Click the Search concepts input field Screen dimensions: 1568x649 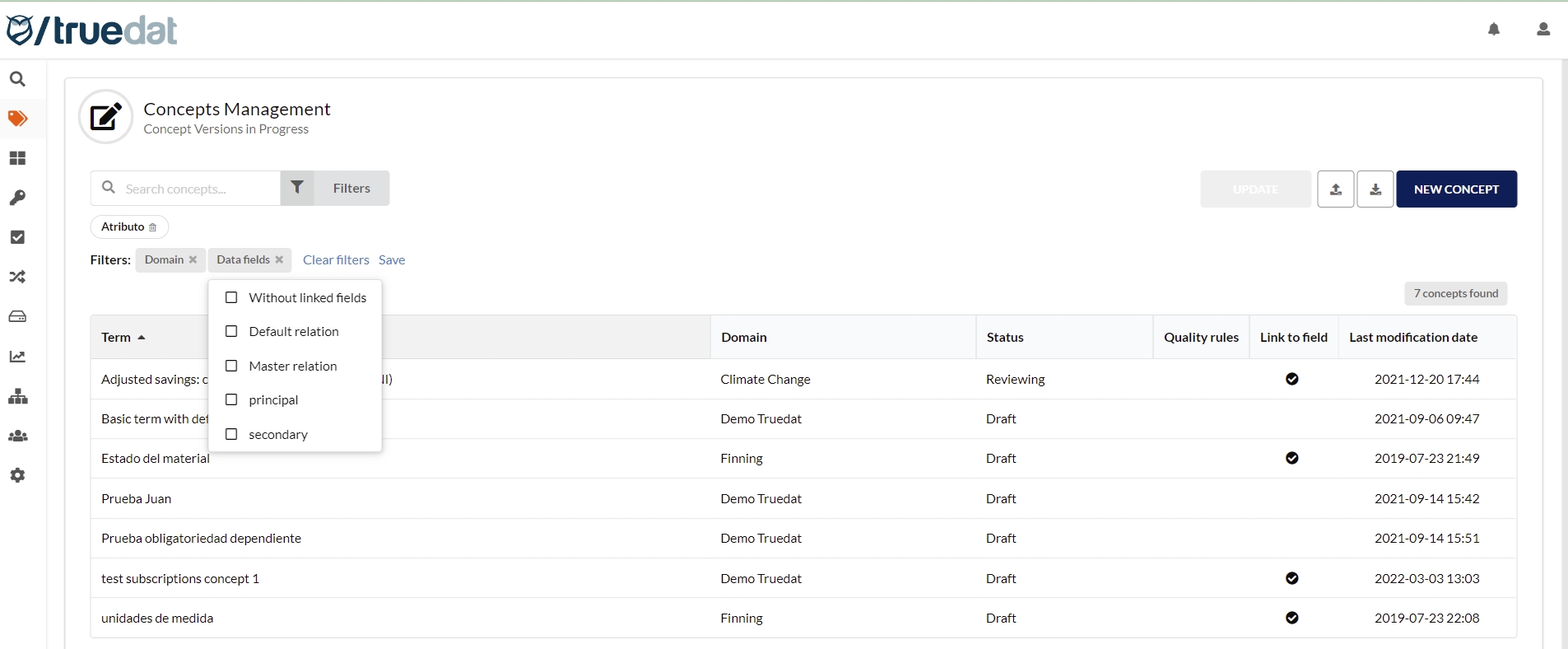(x=198, y=189)
